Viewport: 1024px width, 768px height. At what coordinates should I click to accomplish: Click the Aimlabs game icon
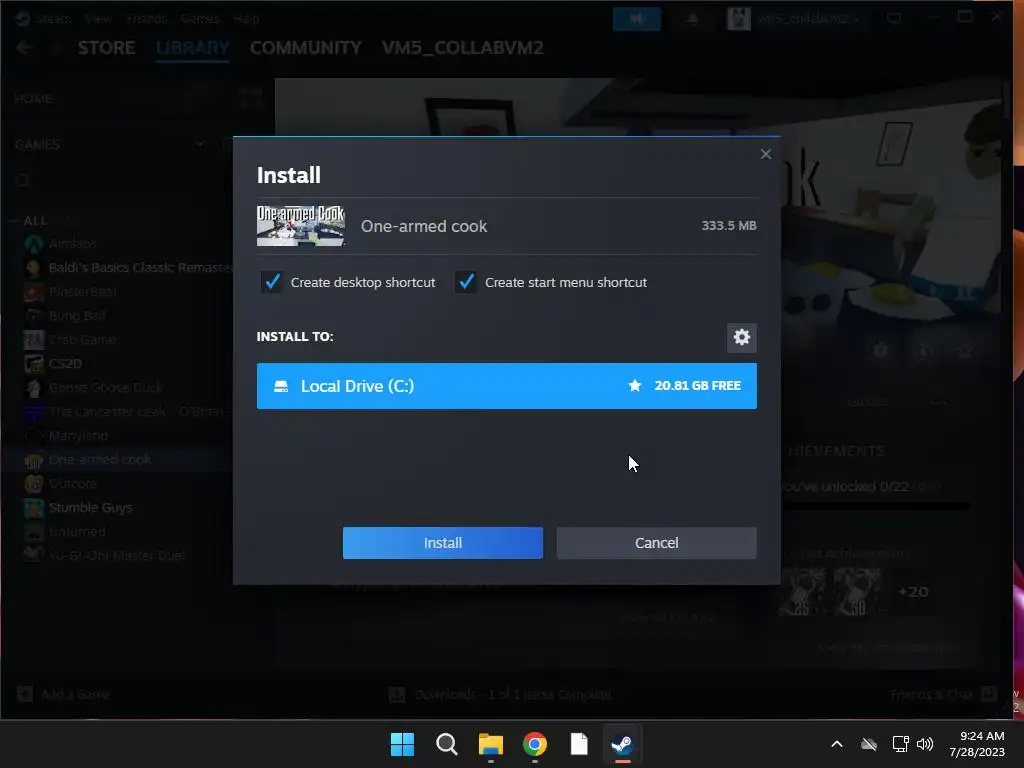pyautogui.click(x=33, y=244)
